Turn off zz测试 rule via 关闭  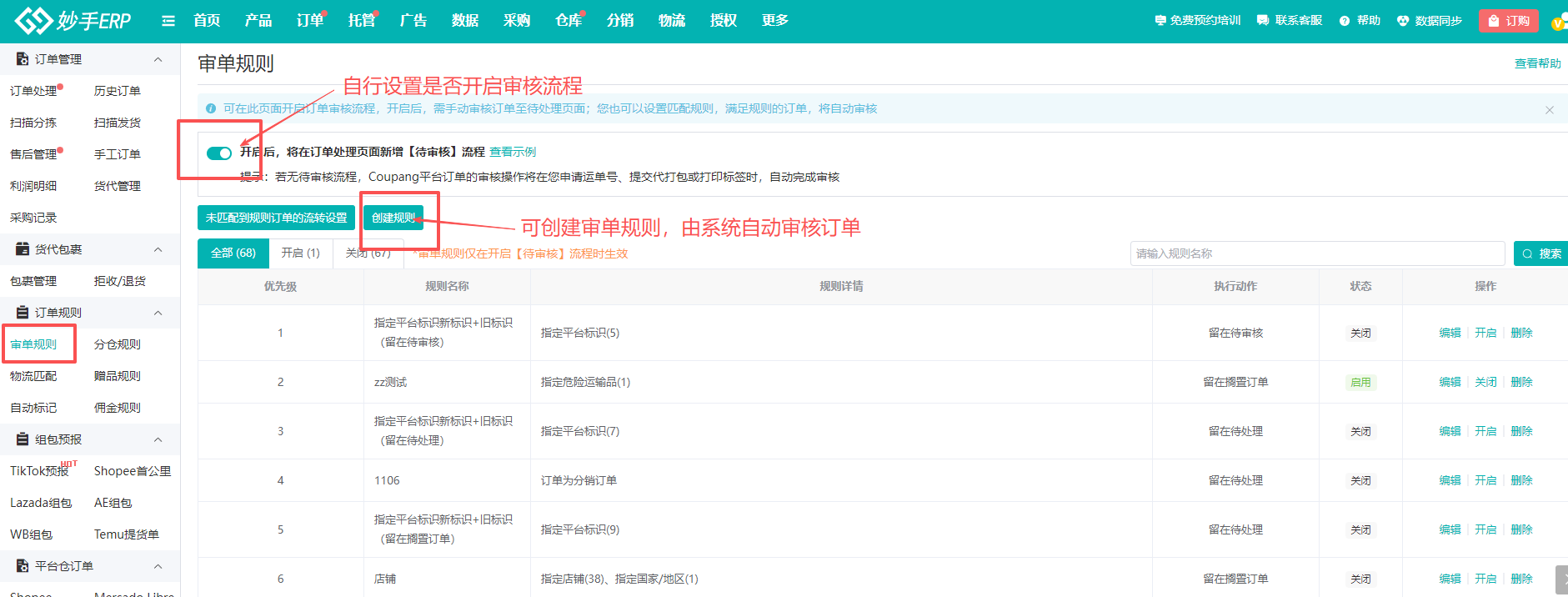pyautogui.click(x=1485, y=382)
